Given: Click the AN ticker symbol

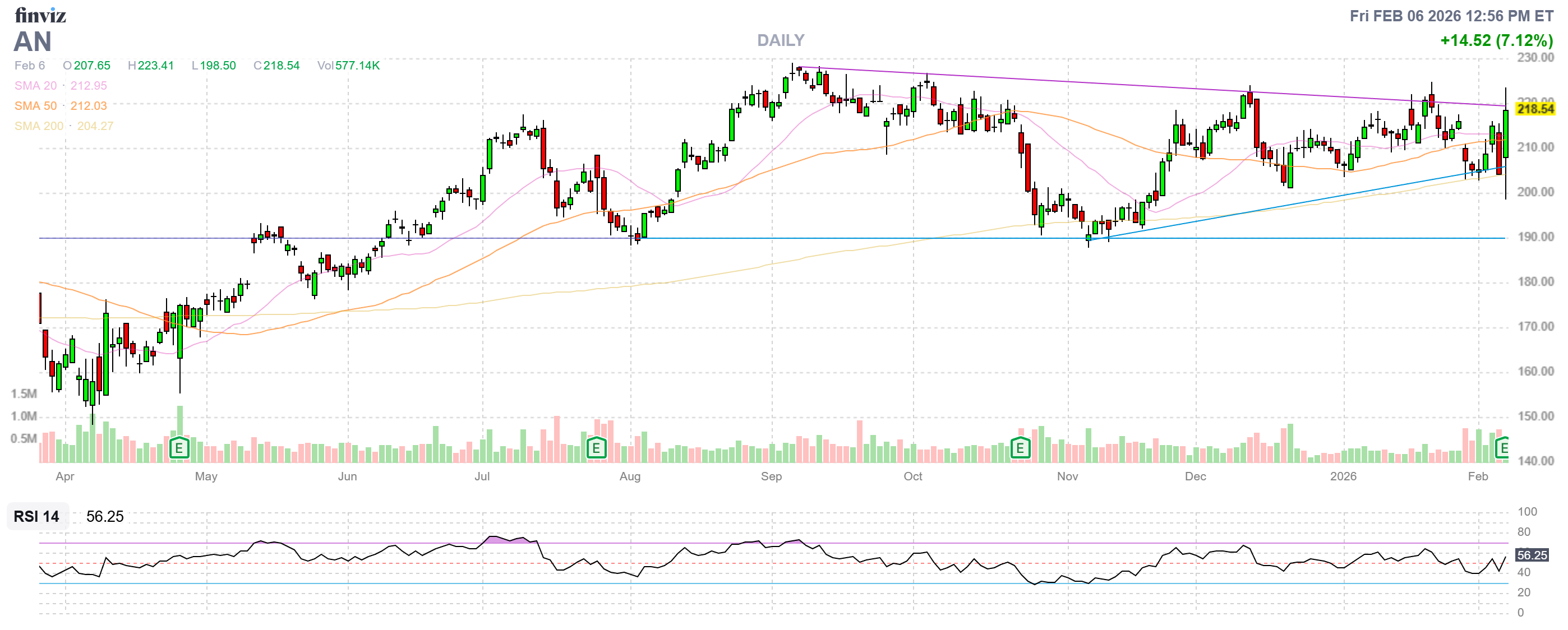Looking at the screenshot, I should 33,42.
